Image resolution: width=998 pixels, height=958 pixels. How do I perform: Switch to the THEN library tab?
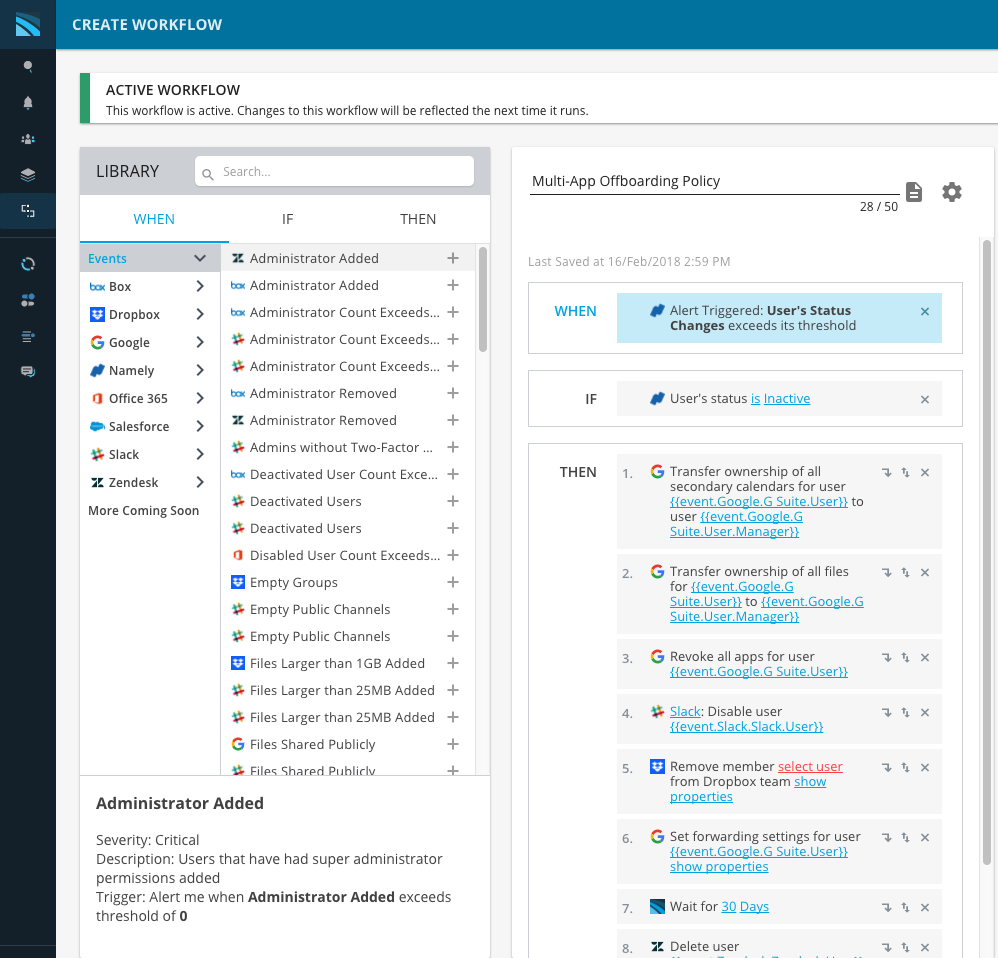click(418, 219)
